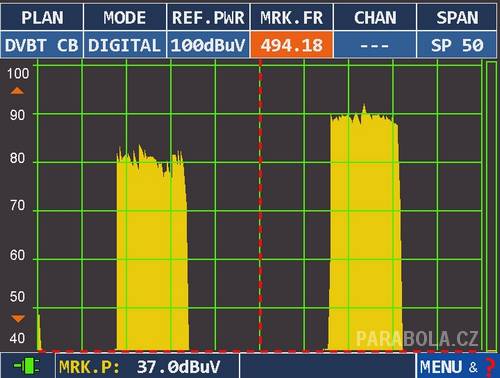Click the orange reference level up arrow
This screenshot has height=378, width=500.
(x=17, y=91)
